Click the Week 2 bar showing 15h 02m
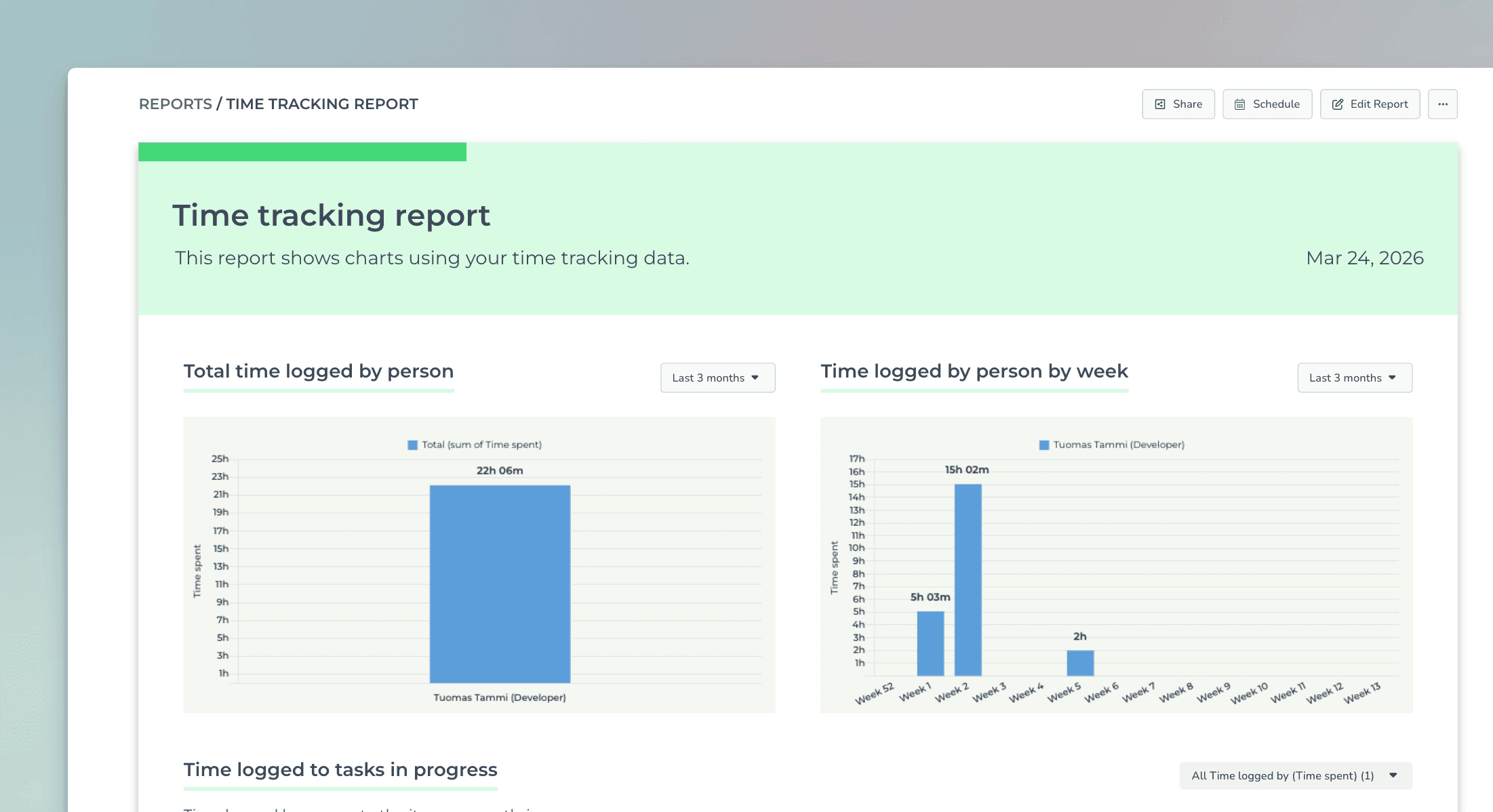The width and height of the screenshot is (1493, 812). point(968,580)
